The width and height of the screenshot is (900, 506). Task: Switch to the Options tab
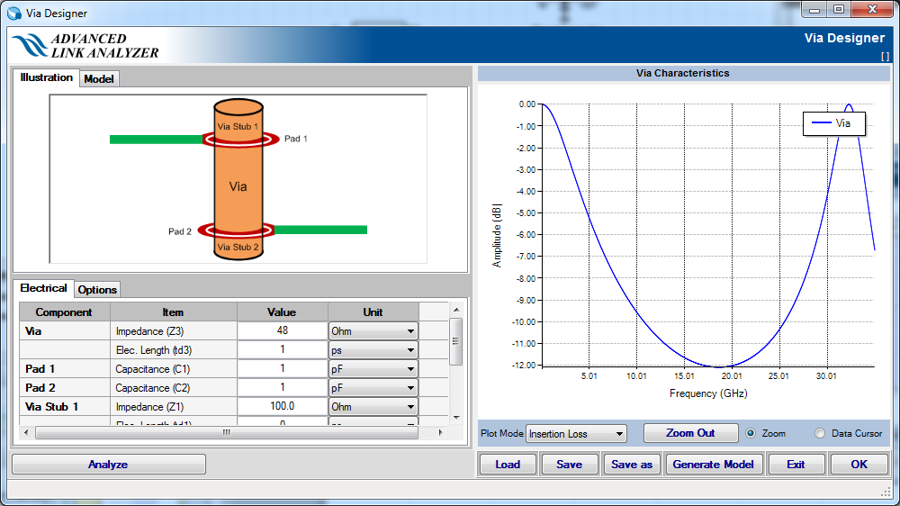pyautogui.click(x=98, y=289)
